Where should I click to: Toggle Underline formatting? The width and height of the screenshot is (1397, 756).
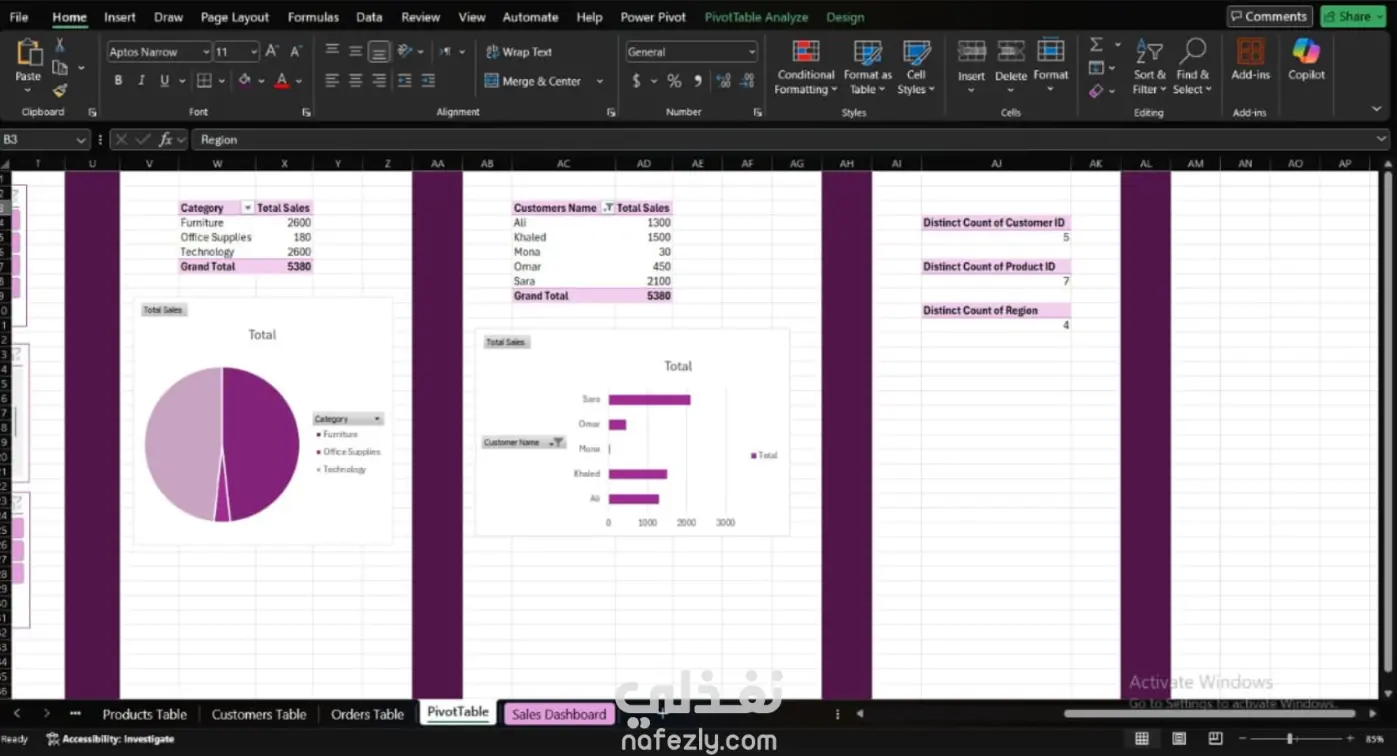tap(165, 81)
